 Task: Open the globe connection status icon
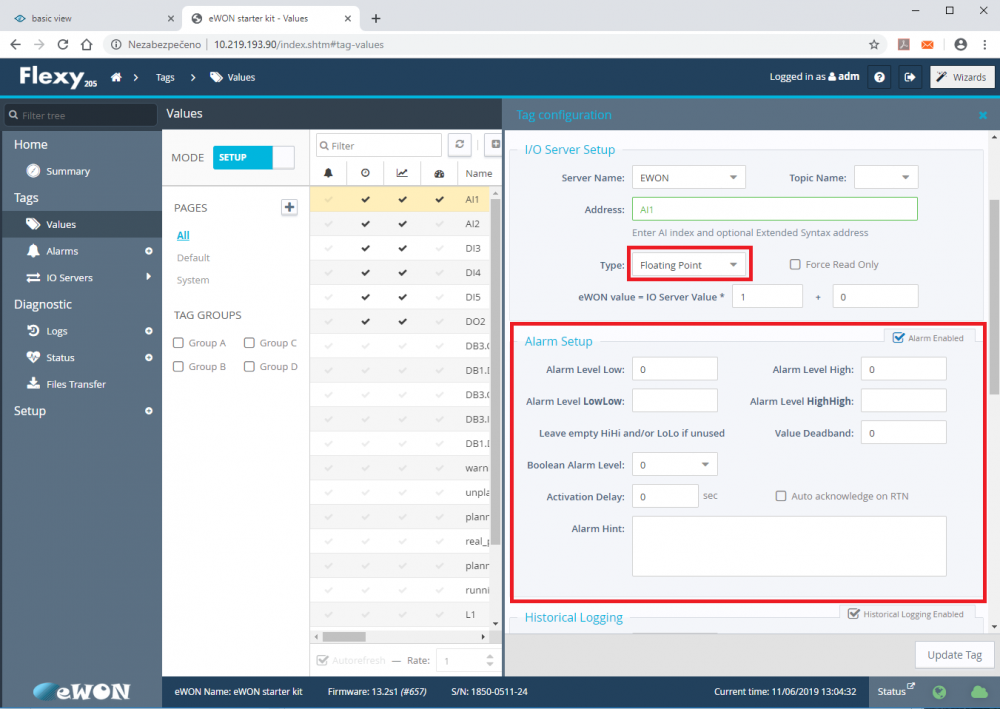point(939,692)
